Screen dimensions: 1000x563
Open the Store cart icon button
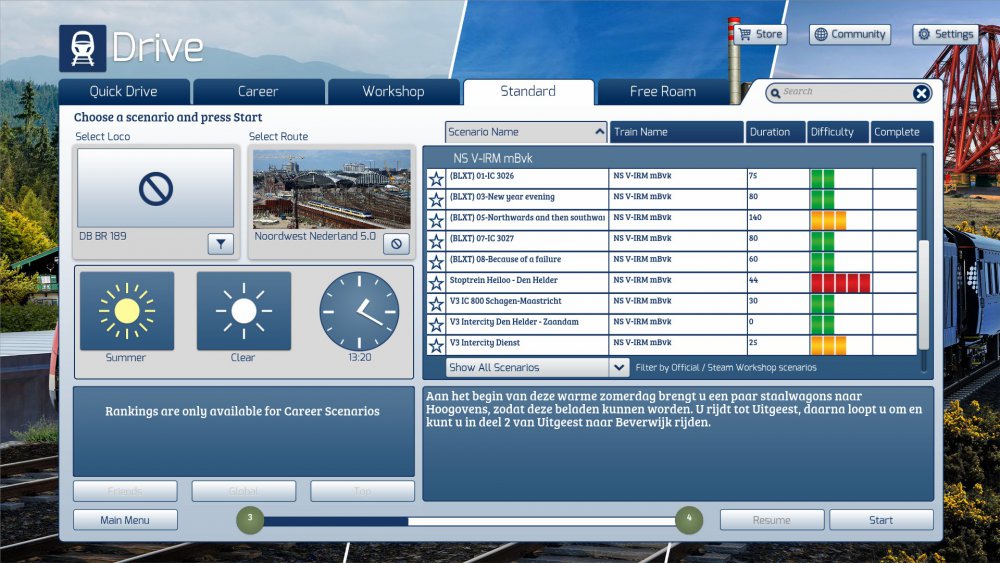coord(760,34)
